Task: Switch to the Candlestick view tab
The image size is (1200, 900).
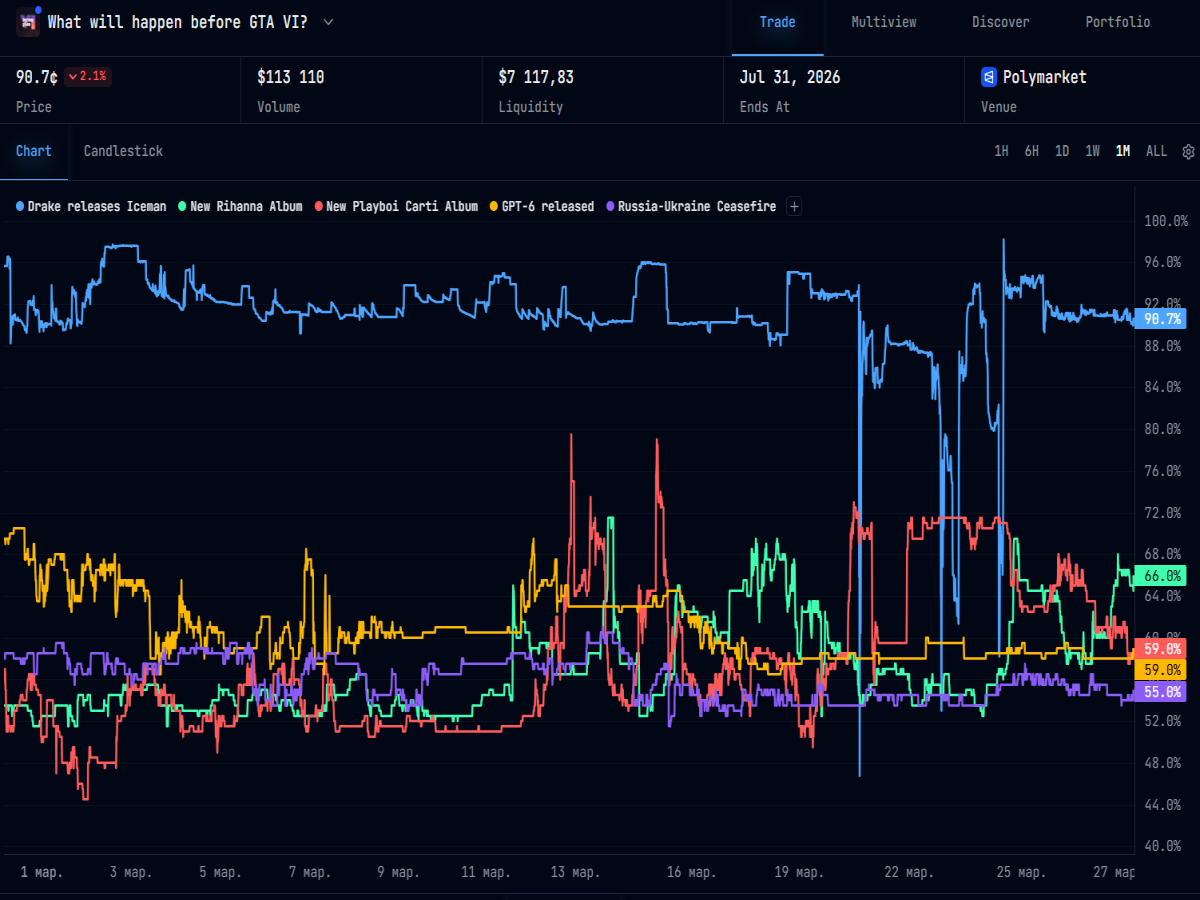Action: tap(123, 151)
